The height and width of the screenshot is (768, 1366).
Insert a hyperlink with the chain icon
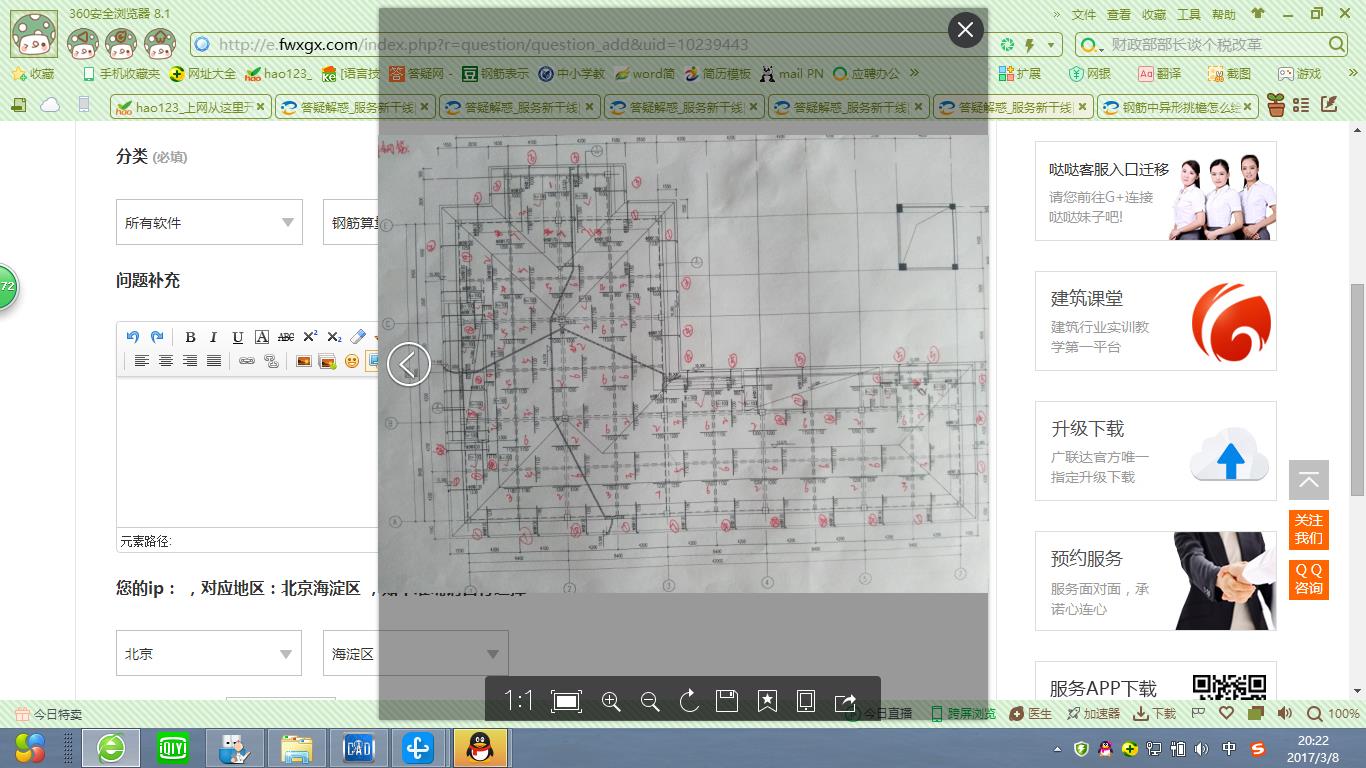[247, 361]
